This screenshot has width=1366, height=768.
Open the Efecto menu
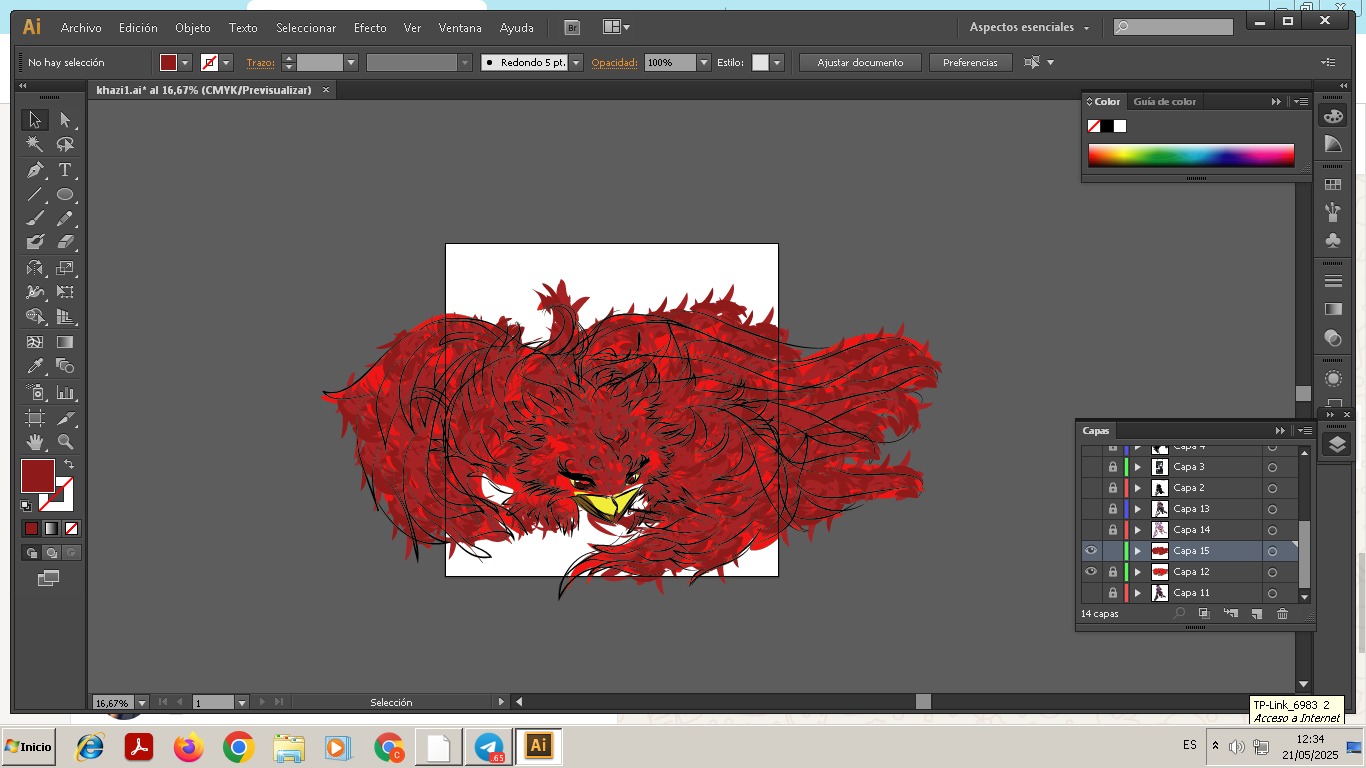tap(370, 28)
